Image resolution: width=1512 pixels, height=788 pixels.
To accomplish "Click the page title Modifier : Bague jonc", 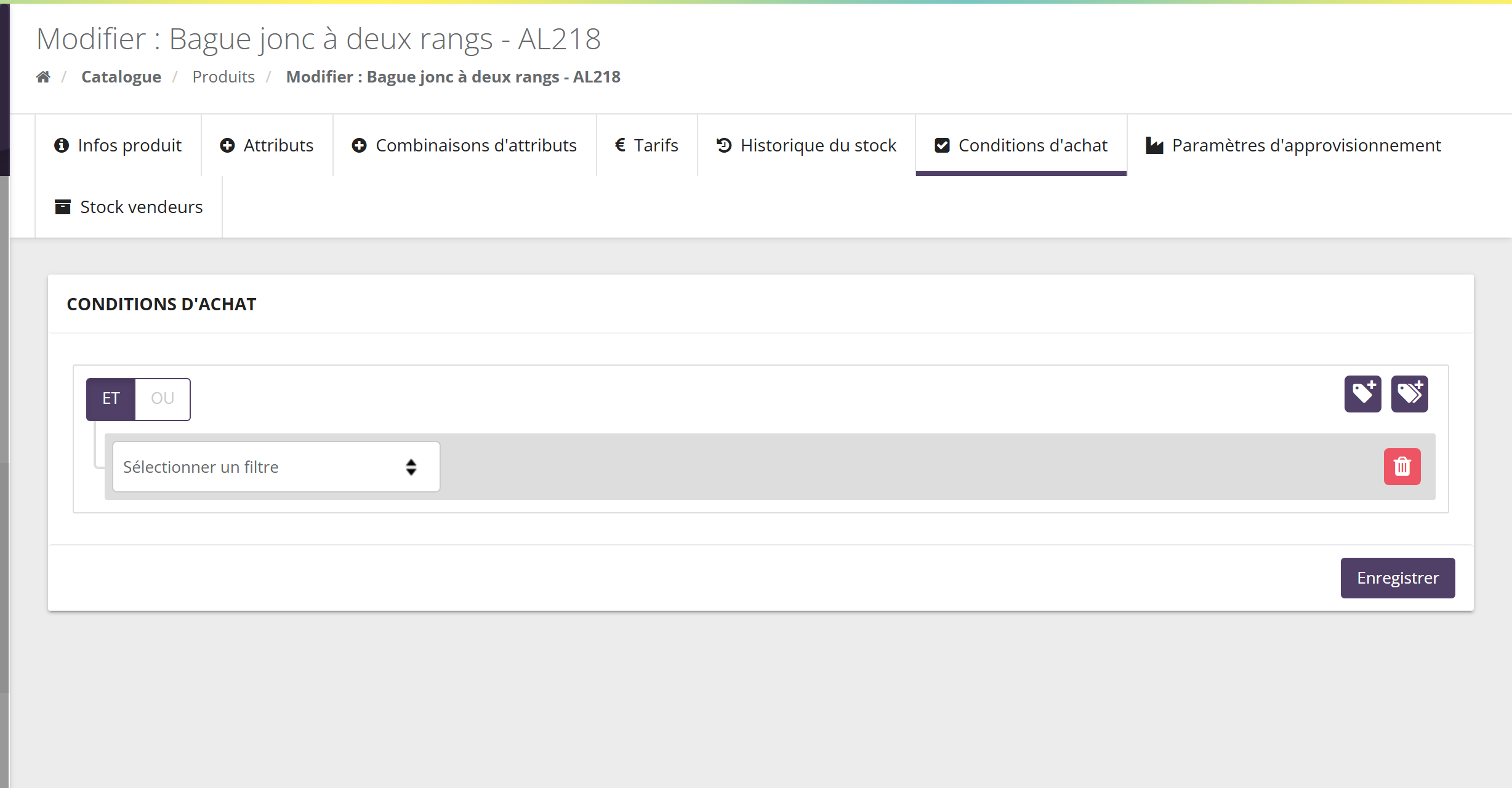I will [318, 39].
